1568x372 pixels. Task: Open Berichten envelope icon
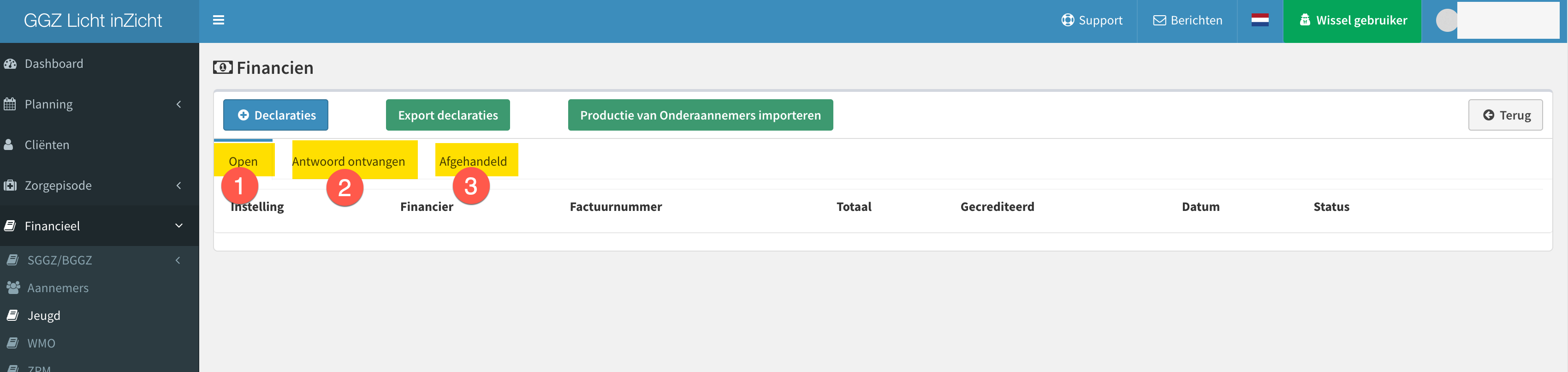(1159, 20)
